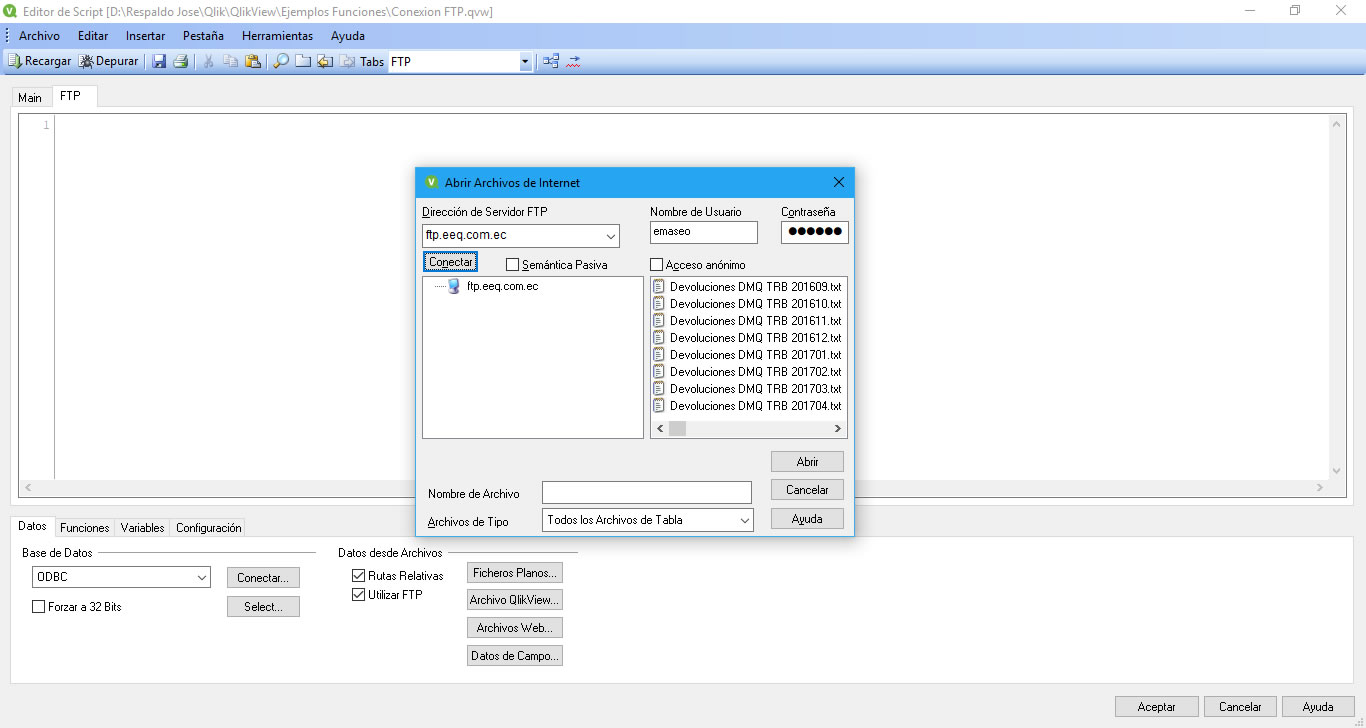The height and width of the screenshot is (728, 1366).
Task: Open the Pestaña menu
Action: (x=203, y=35)
